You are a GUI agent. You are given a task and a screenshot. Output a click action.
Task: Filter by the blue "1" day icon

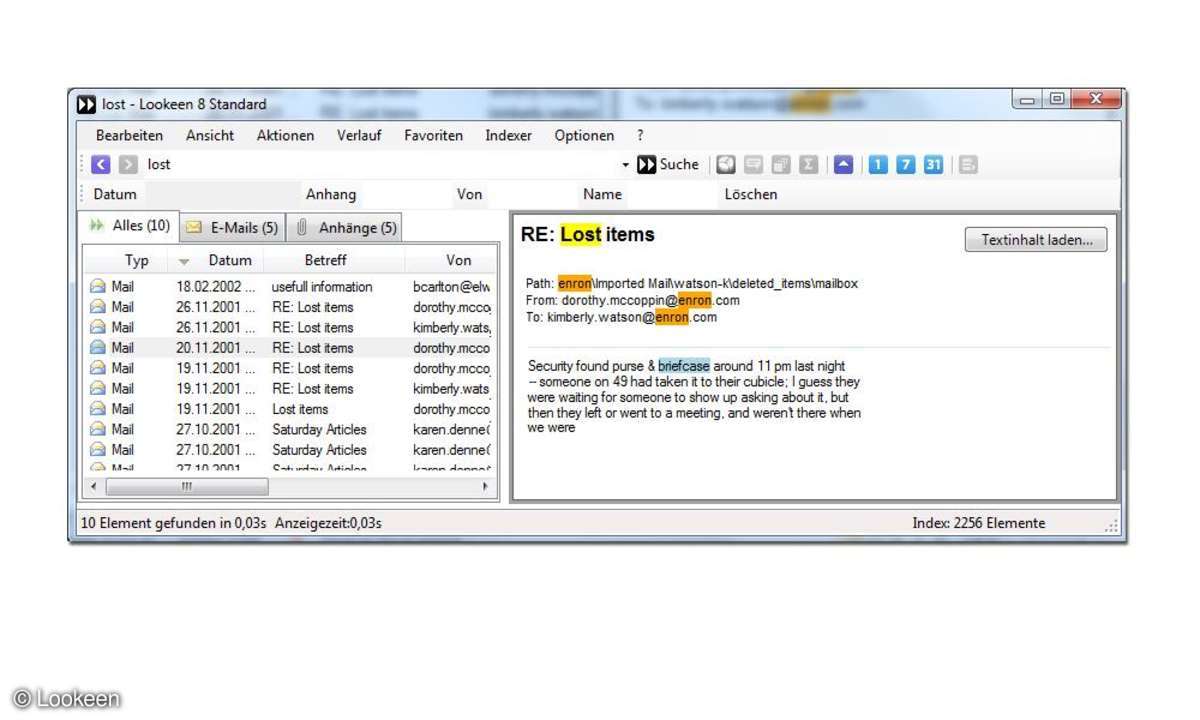tap(877, 165)
